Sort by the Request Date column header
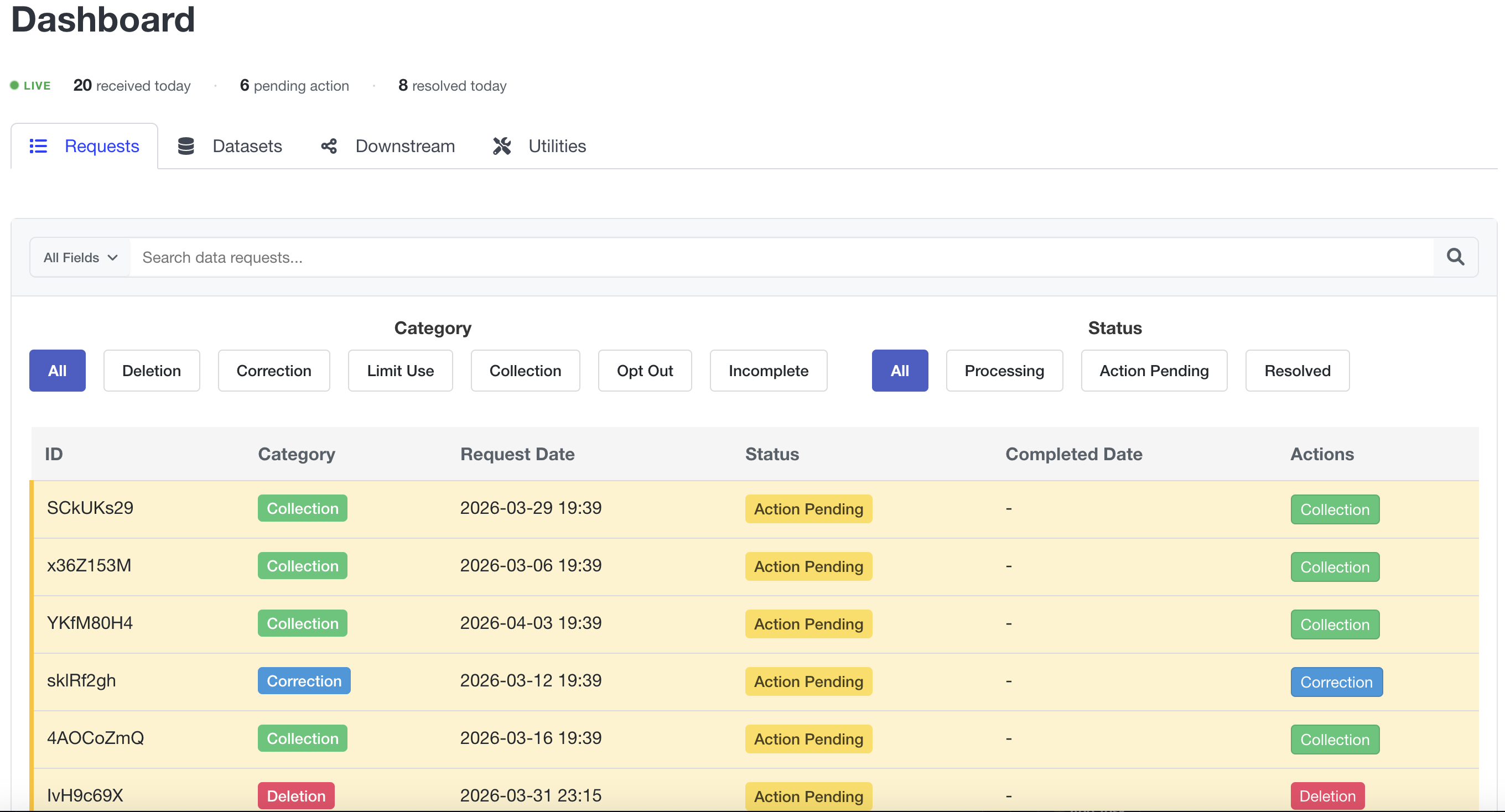Screen dimensions: 1505x812 tap(517, 454)
